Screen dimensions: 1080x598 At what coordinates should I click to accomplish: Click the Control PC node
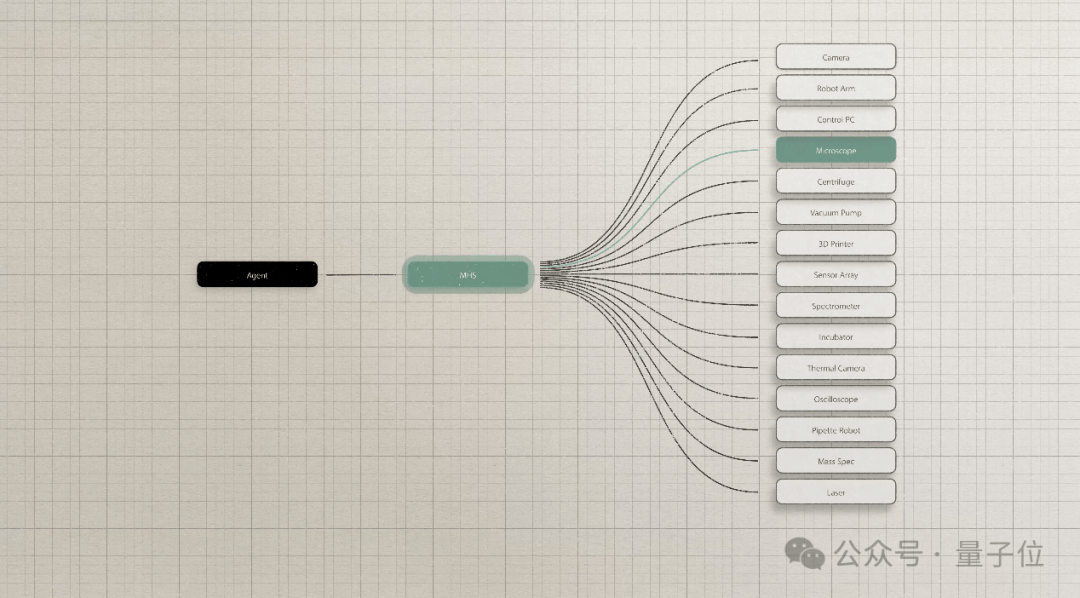[x=835, y=119]
